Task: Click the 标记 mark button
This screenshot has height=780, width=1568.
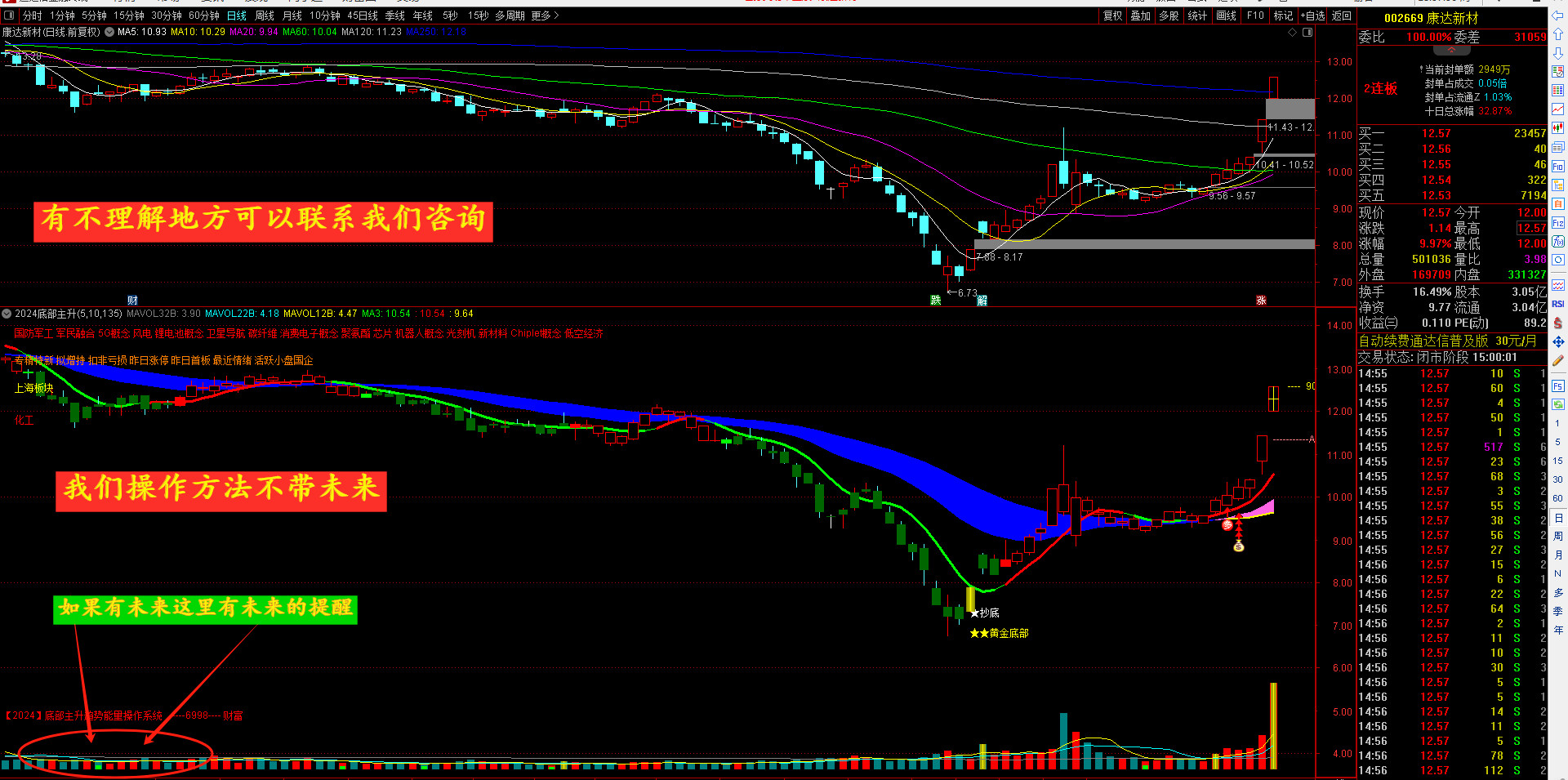Action: click(1283, 16)
